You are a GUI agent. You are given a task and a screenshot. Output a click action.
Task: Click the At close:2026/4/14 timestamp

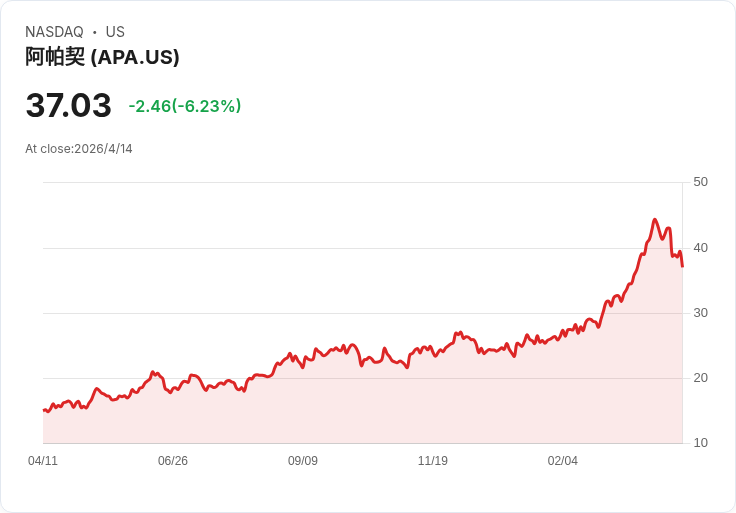tap(79, 149)
